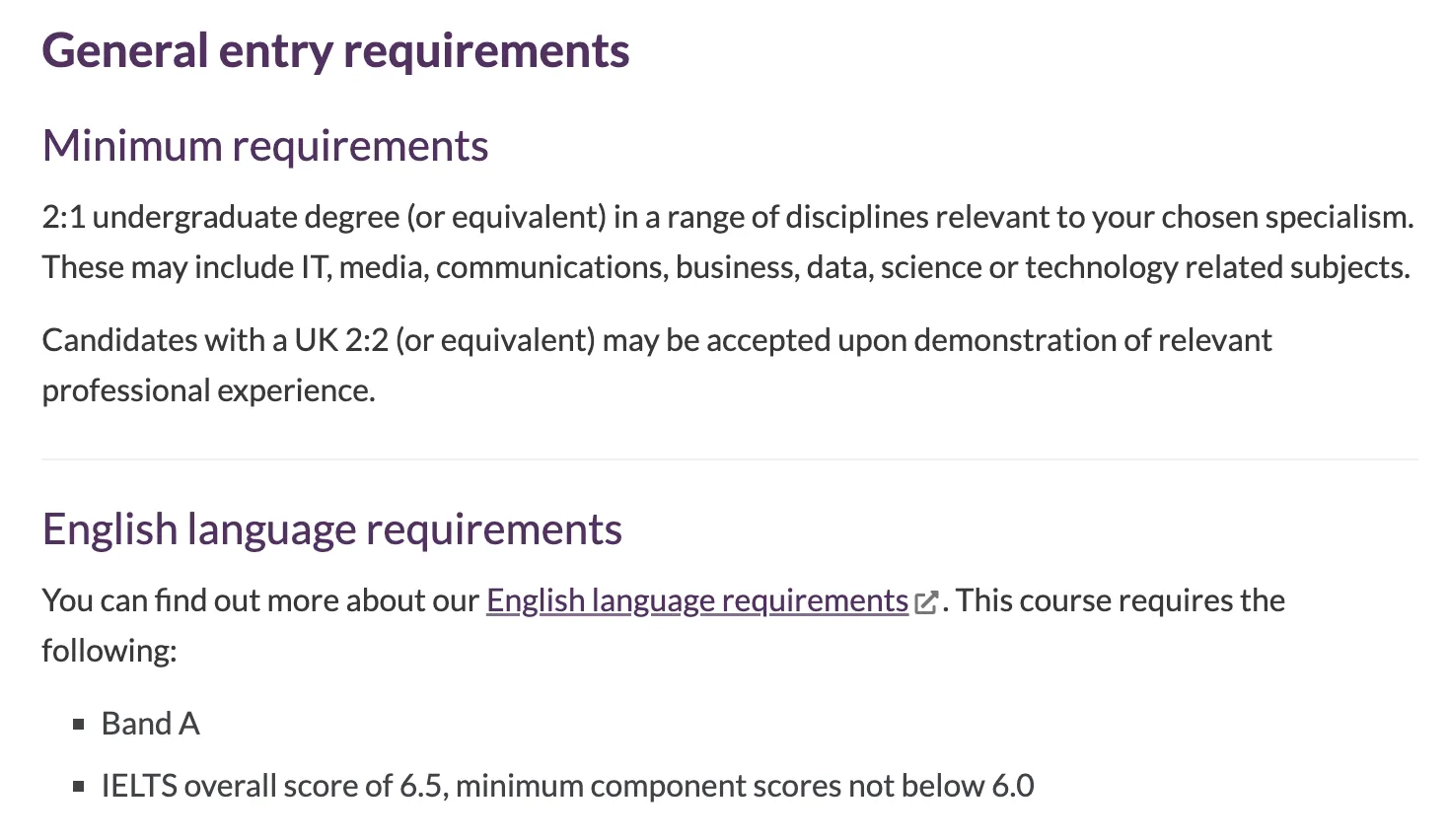Click the horizontal divider between sections

pos(729,459)
